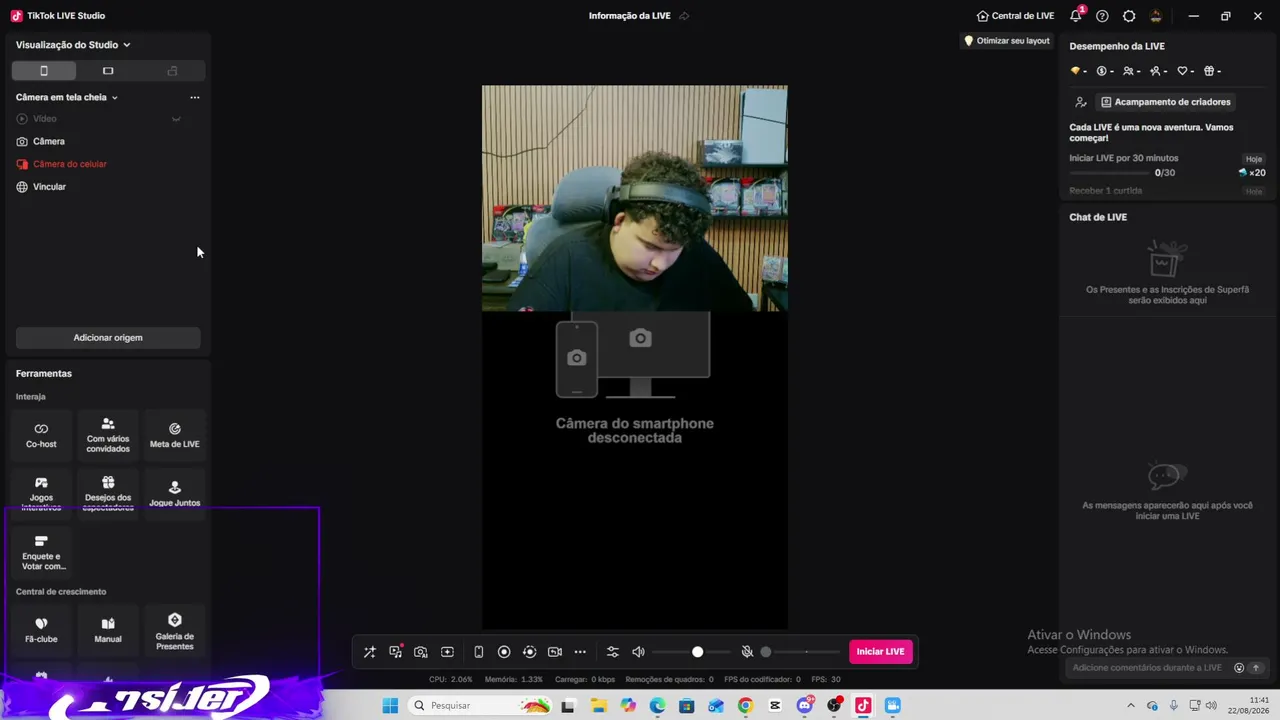Toggle the muted microphone icon
The image size is (1280, 720).
[747, 652]
